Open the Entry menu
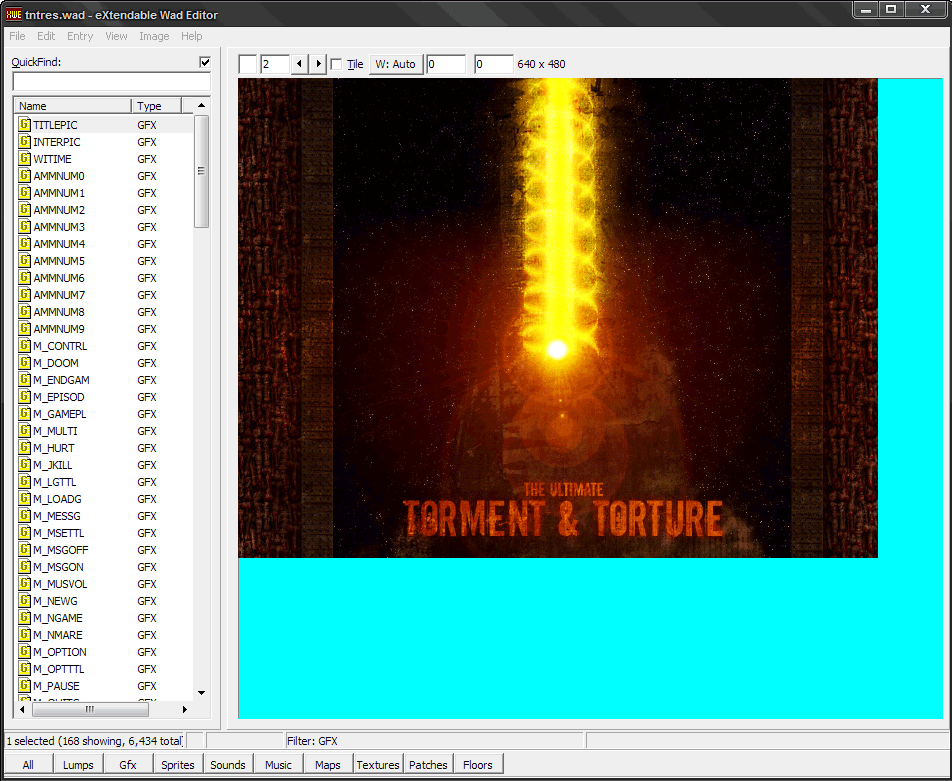This screenshot has width=952, height=781. tap(80, 36)
